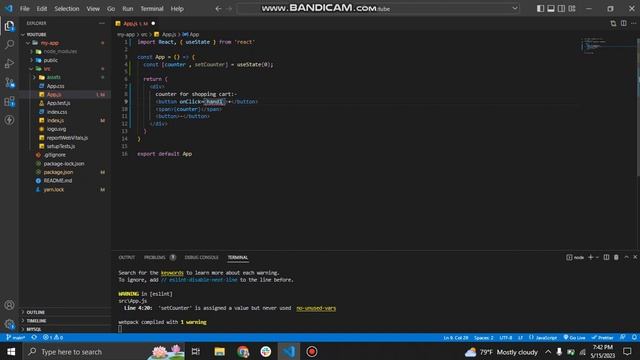Image resolution: width=640 pixels, height=360 pixels.
Task: Open the Source Control view
Action: 9,82
